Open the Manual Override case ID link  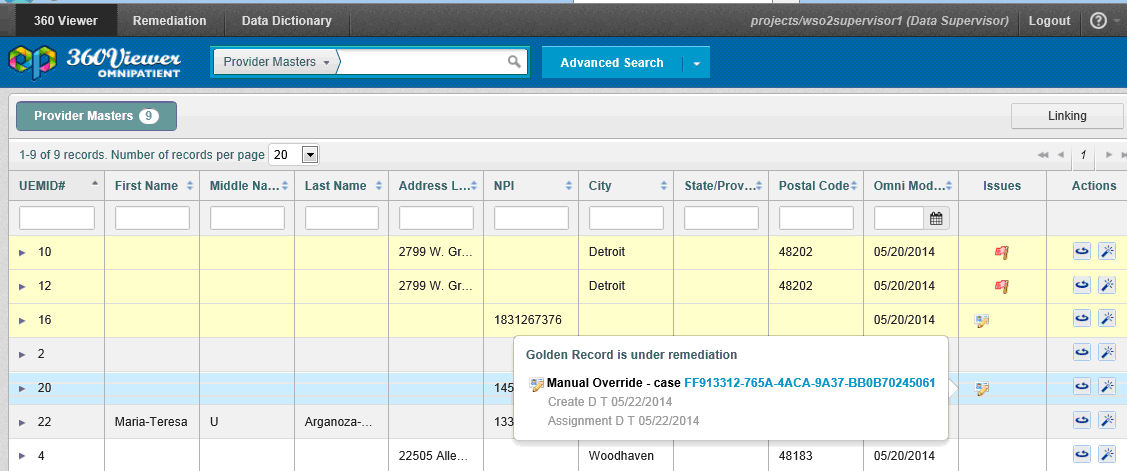point(809,383)
